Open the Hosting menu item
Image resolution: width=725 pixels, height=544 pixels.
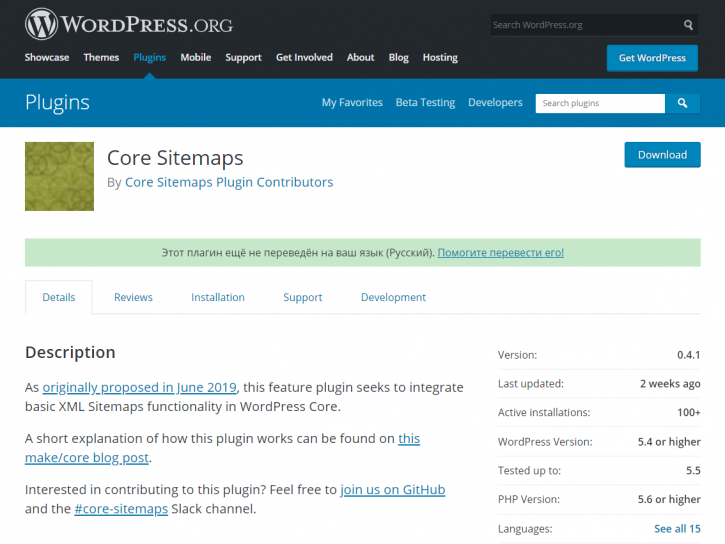pyautogui.click(x=440, y=57)
